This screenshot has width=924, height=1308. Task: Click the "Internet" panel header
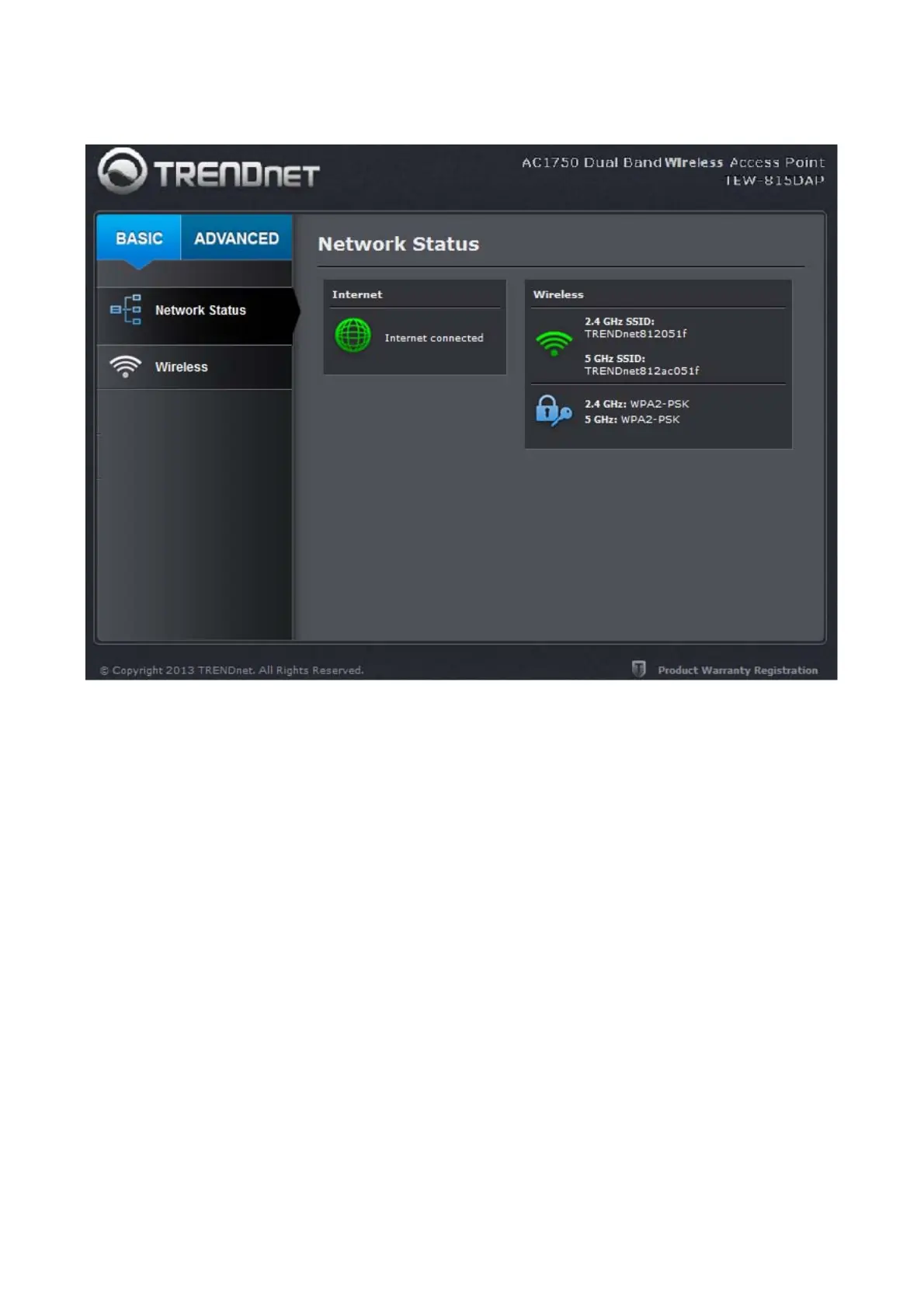click(x=357, y=294)
